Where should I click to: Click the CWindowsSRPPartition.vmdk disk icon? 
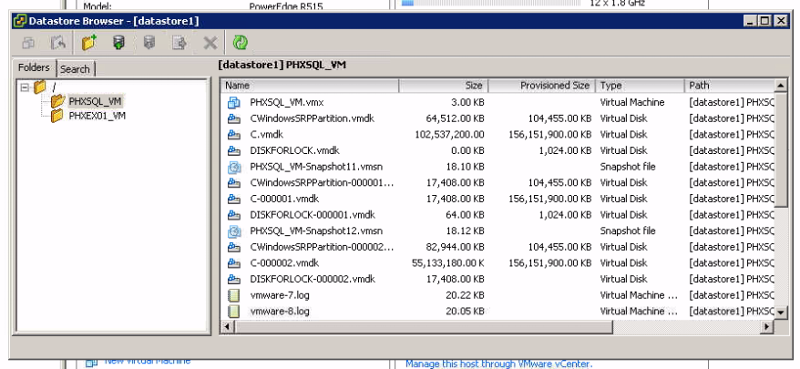[234, 119]
